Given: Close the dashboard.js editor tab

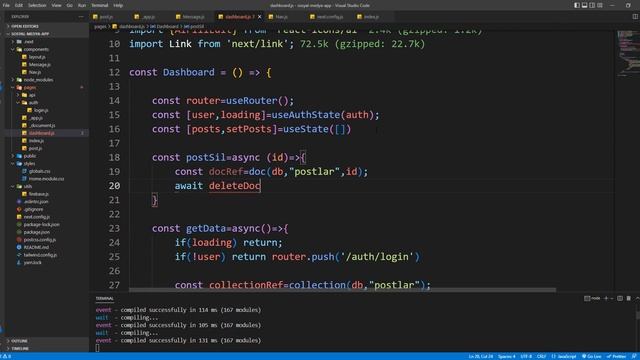Looking at the screenshot, I should point(260,17).
